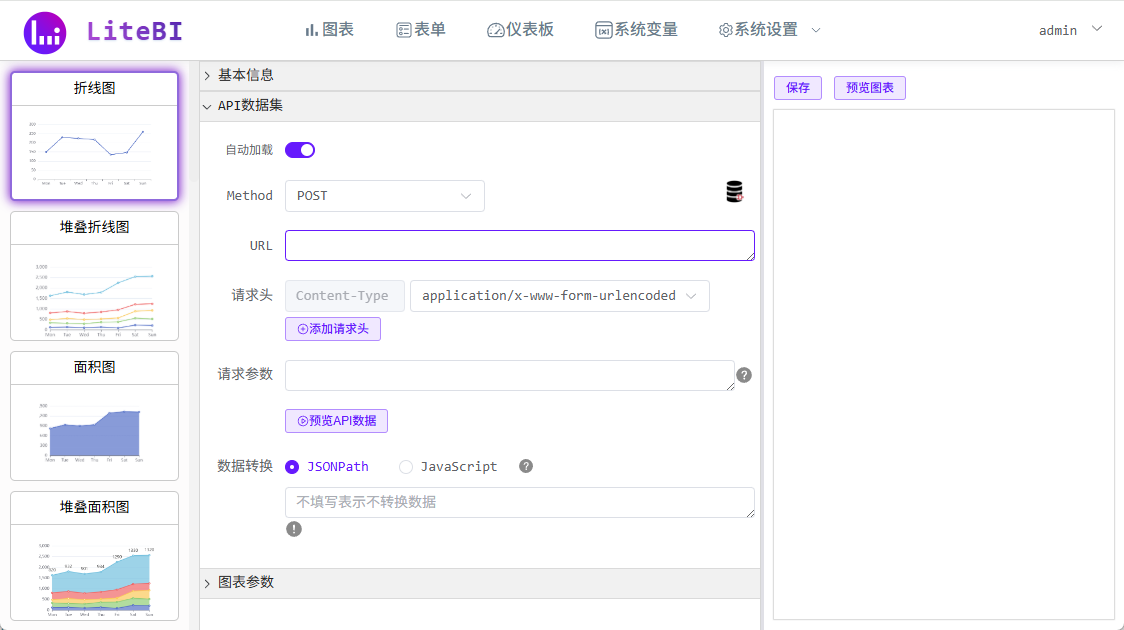The width and height of the screenshot is (1124, 630).
Task: Expand the 基本信息 section
Action: 246,74
